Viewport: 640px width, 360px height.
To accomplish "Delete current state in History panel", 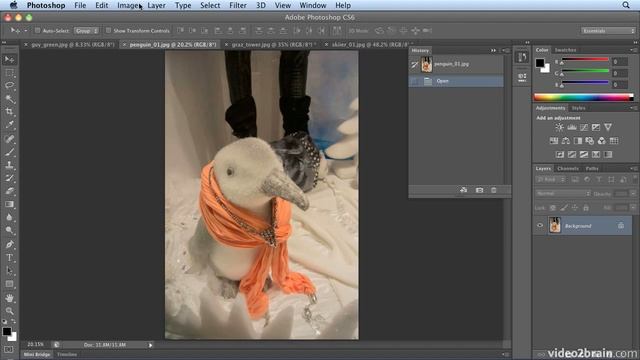I will 493,190.
